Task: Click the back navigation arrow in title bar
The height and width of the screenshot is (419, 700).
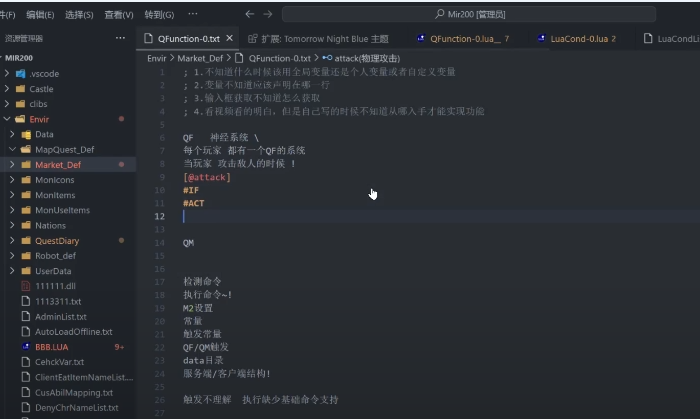Action: pos(247,15)
